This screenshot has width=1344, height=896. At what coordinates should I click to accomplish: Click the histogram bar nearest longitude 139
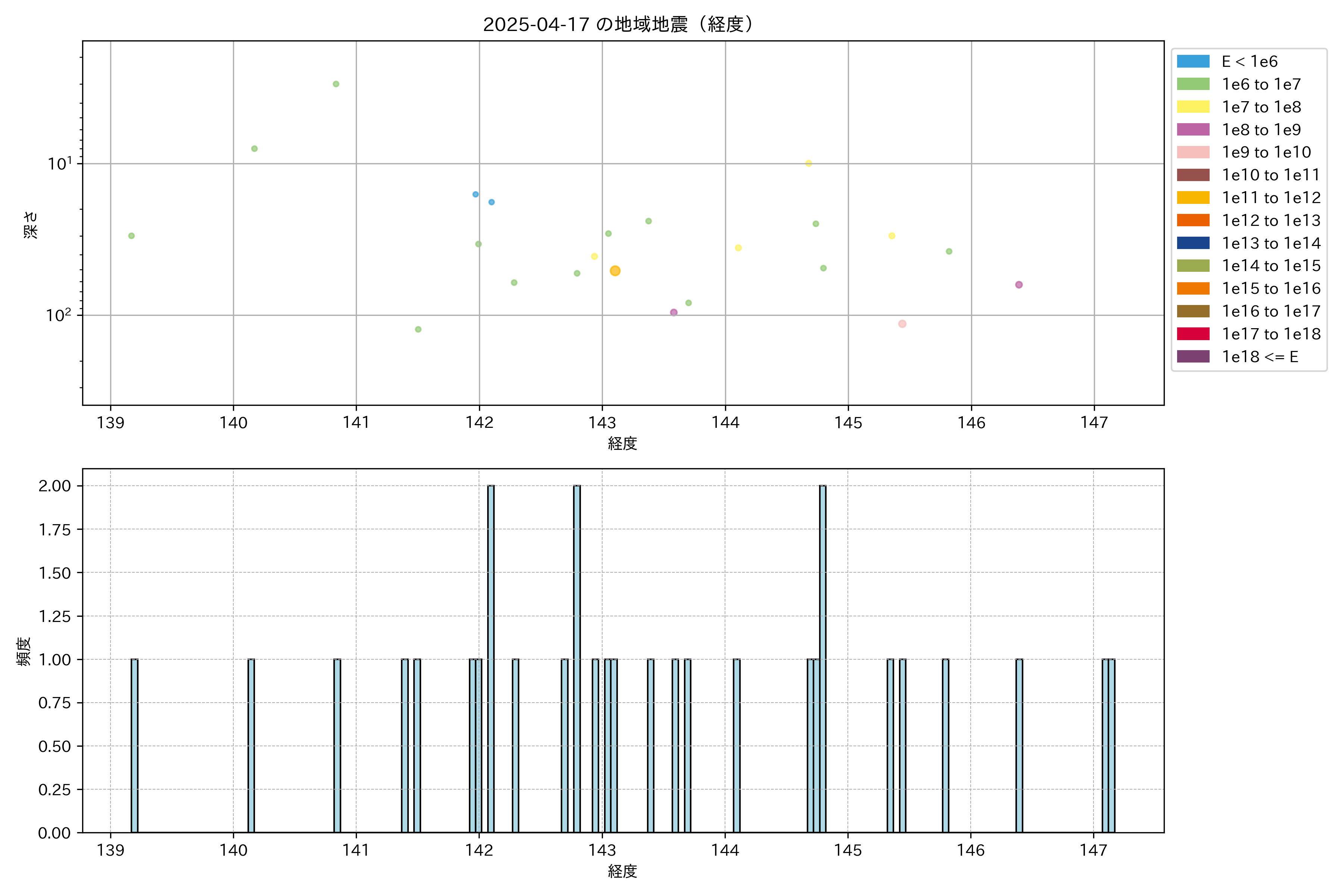click(x=134, y=745)
